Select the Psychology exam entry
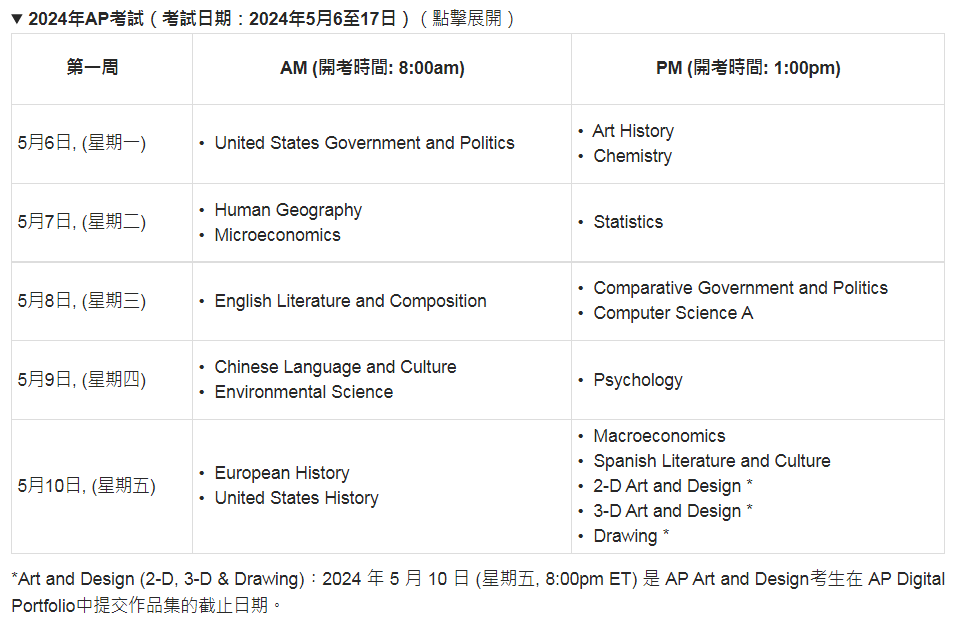This screenshot has height=626, width=958. pos(638,380)
